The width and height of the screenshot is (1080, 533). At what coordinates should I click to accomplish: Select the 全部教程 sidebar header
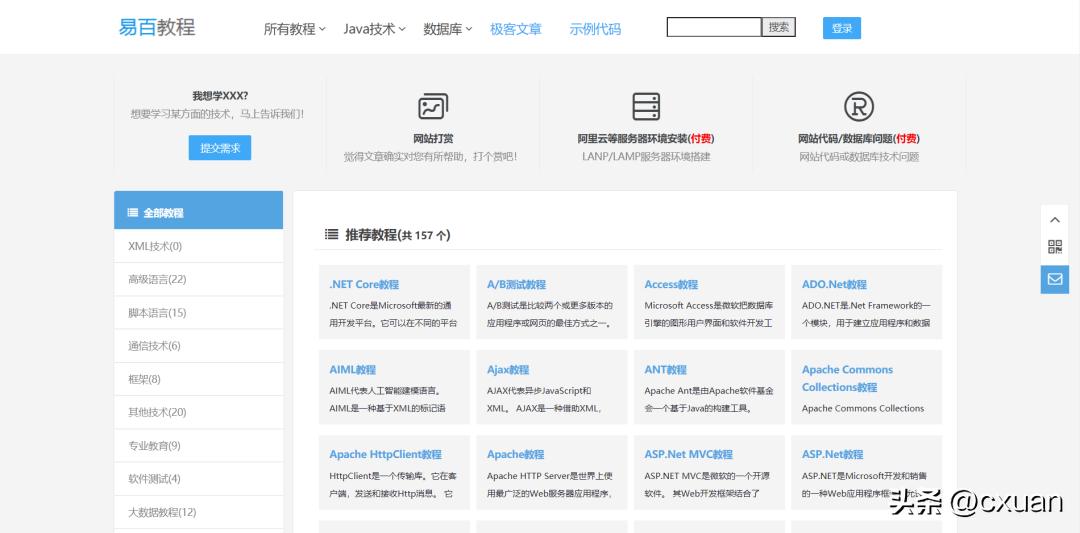[198, 210]
